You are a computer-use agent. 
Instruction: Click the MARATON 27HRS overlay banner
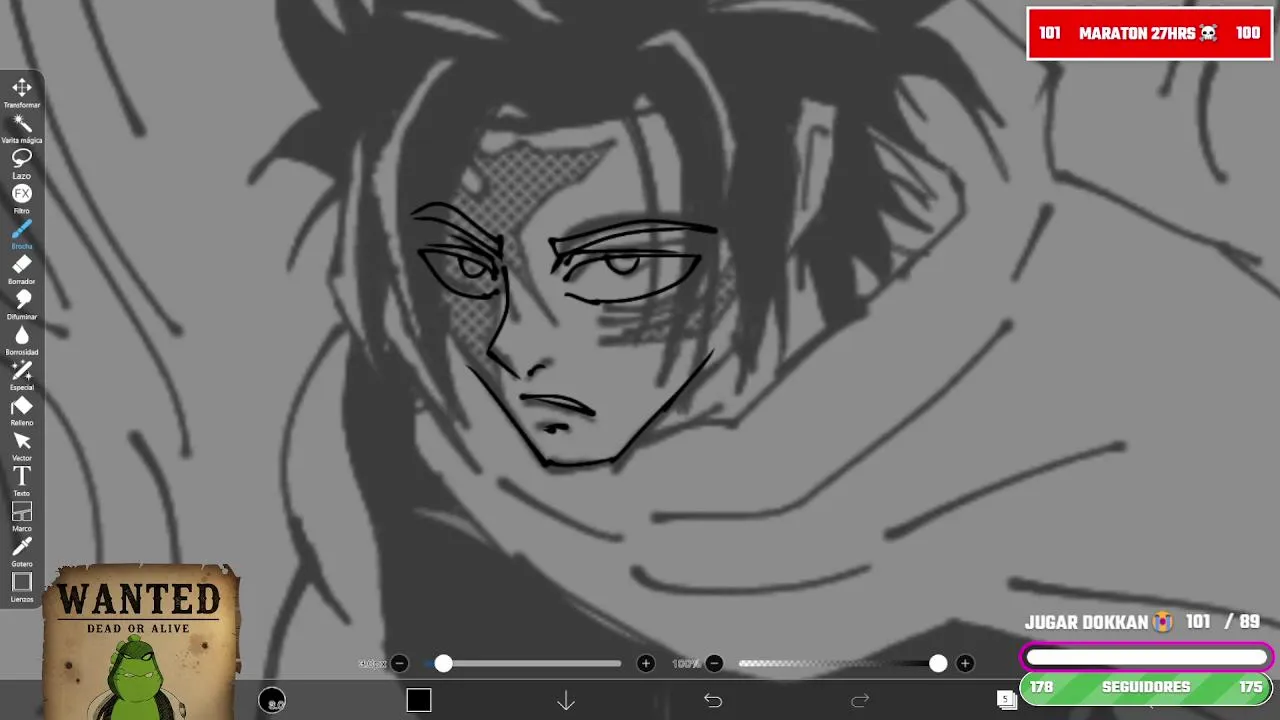click(1150, 34)
